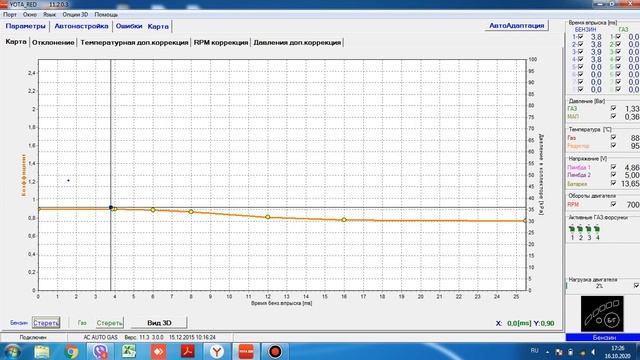Screen dimensions: 640x360
Task: Click the engine load 2% progress bar
Action: [x=599, y=286]
